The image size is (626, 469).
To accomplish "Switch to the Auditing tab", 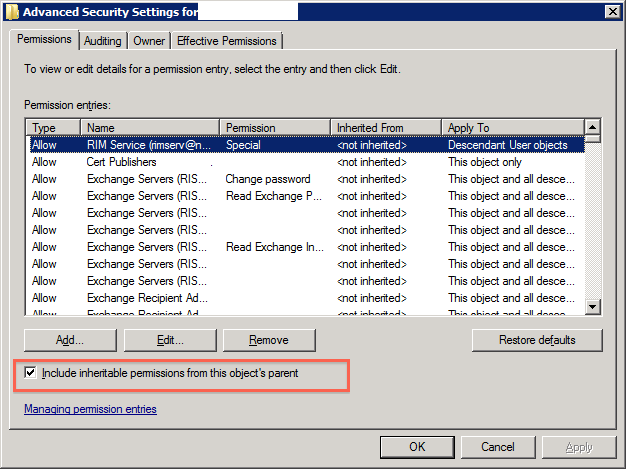I will (x=103, y=41).
